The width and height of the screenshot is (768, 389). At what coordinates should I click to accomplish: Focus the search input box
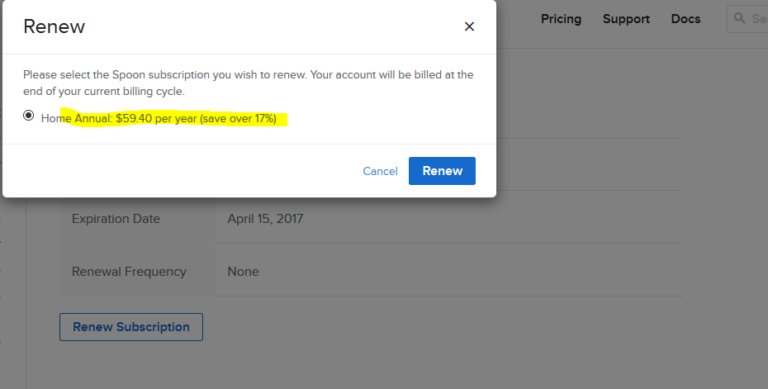coord(747,19)
